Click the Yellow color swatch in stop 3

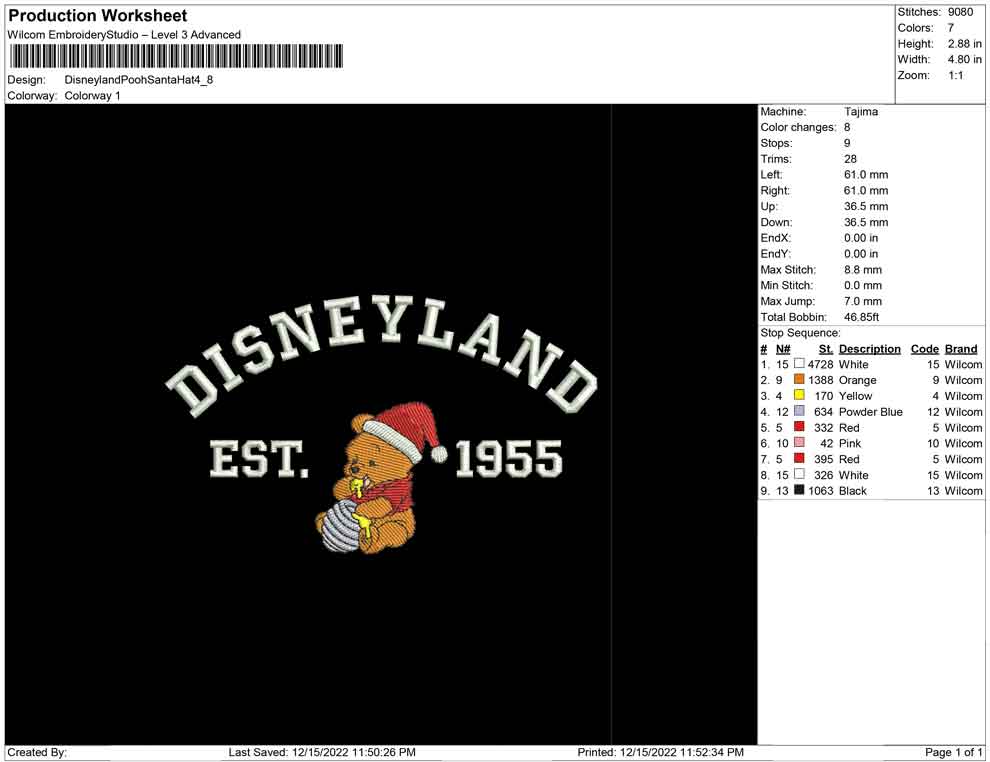pos(799,395)
